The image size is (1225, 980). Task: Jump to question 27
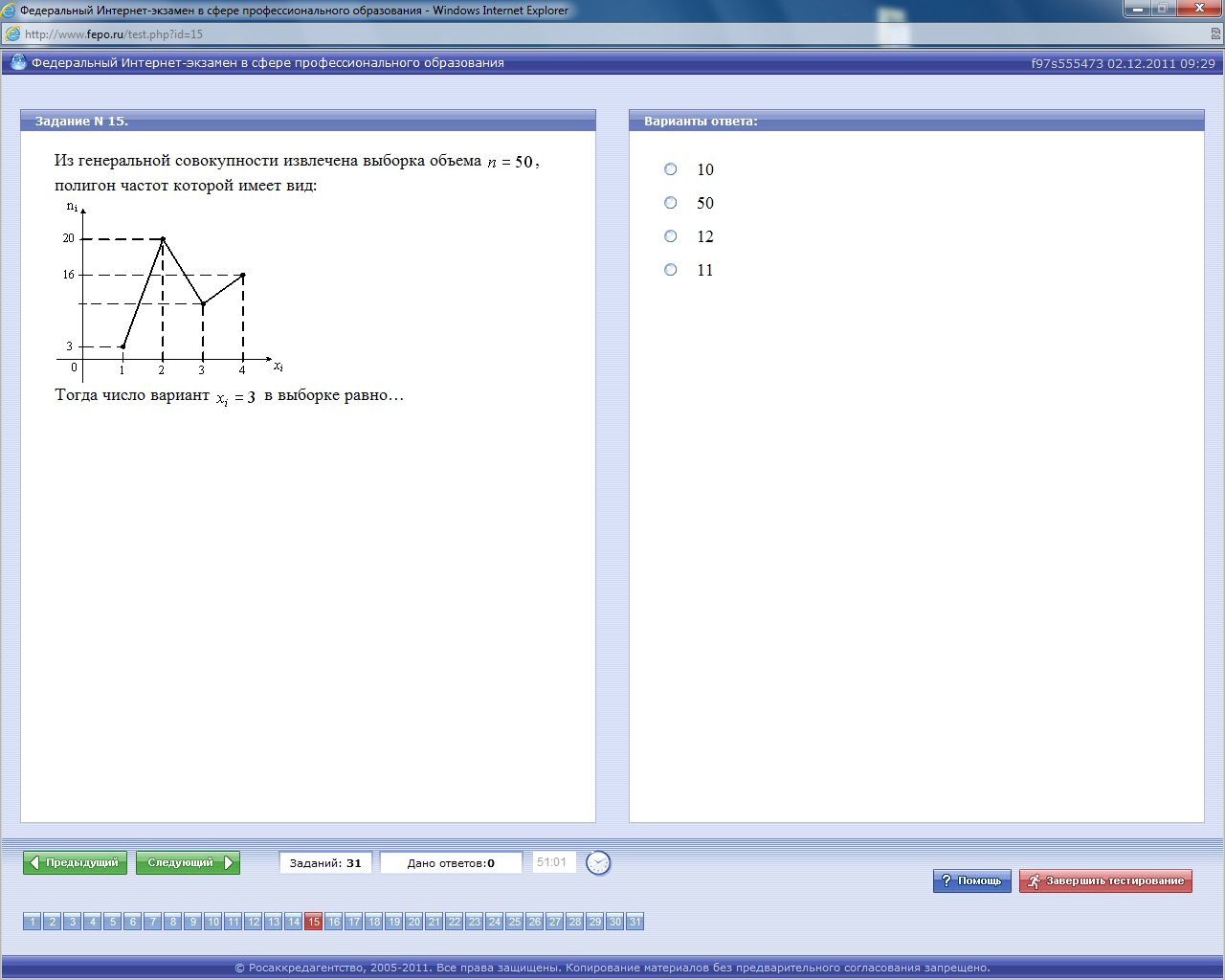coord(555,922)
